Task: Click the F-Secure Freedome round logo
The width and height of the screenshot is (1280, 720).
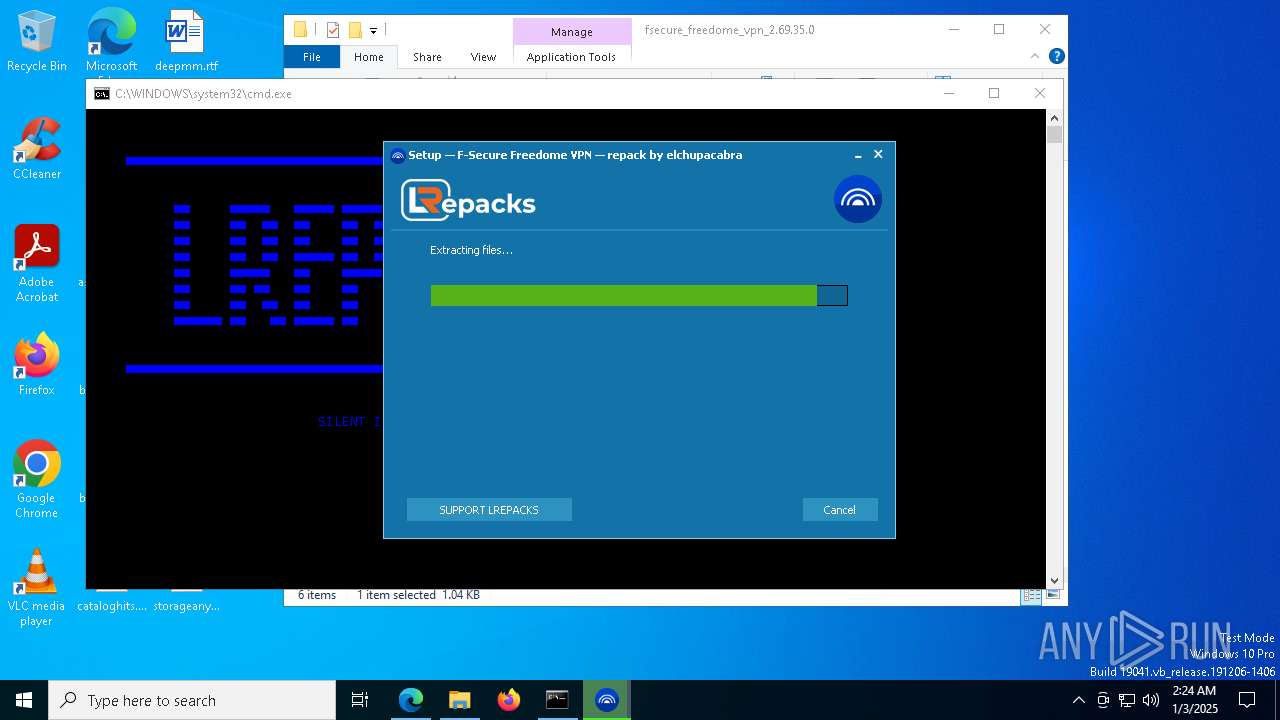Action: (x=858, y=199)
